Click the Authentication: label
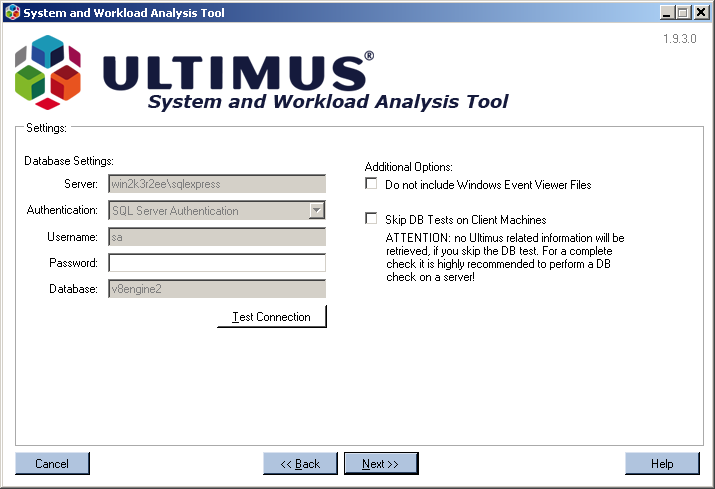This screenshot has height=489, width=715. (62, 210)
